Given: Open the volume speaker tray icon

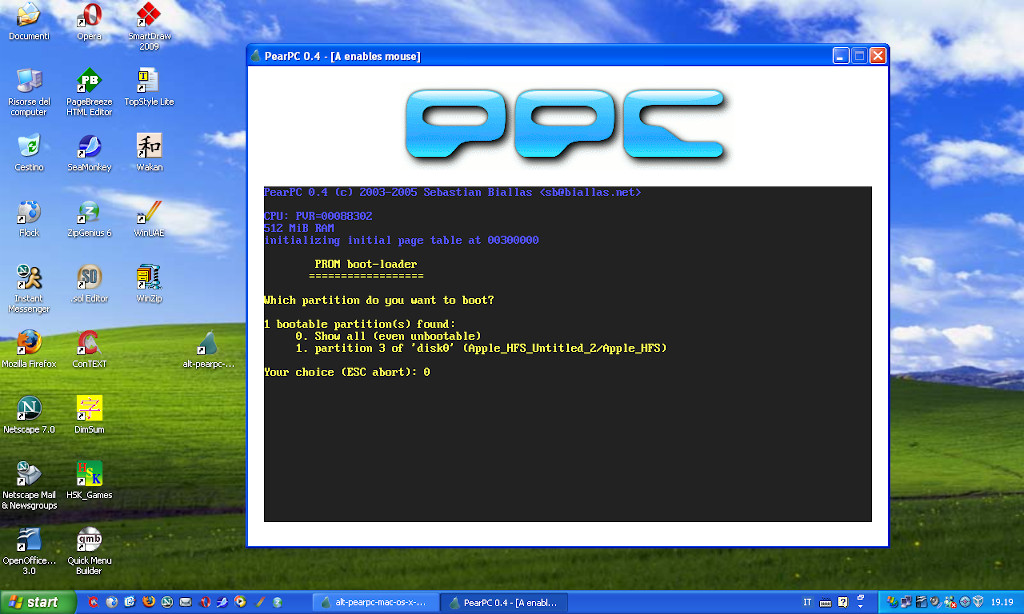Looking at the screenshot, I should point(935,602).
